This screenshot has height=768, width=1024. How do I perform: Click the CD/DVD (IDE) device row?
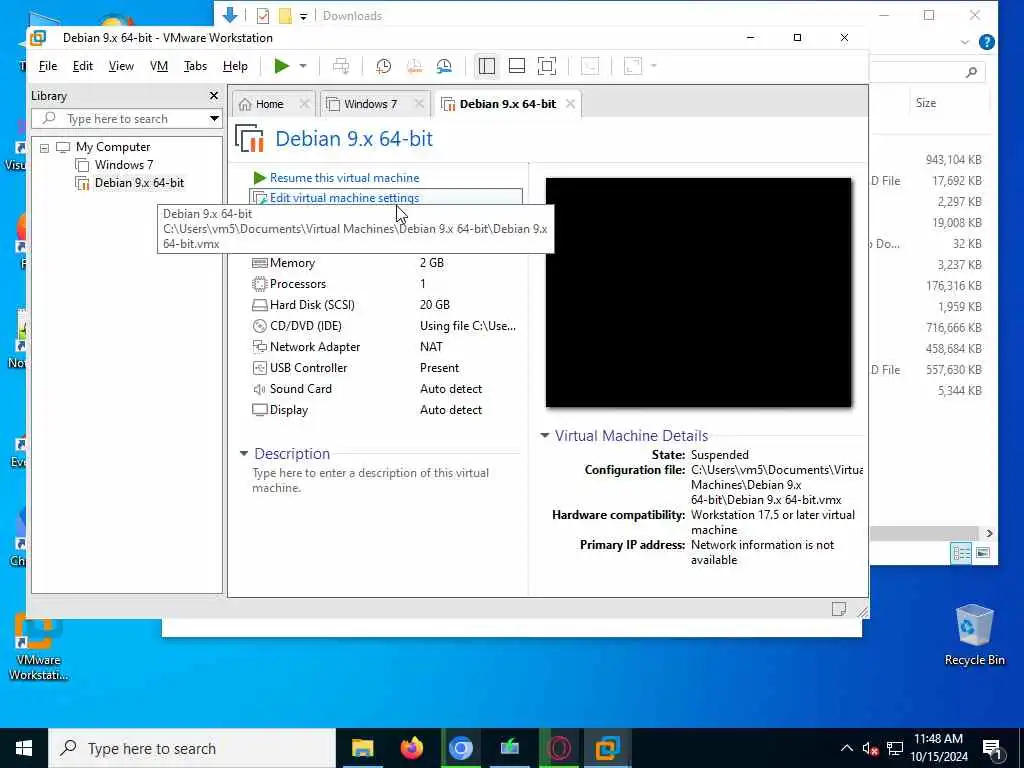(x=385, y=326)
